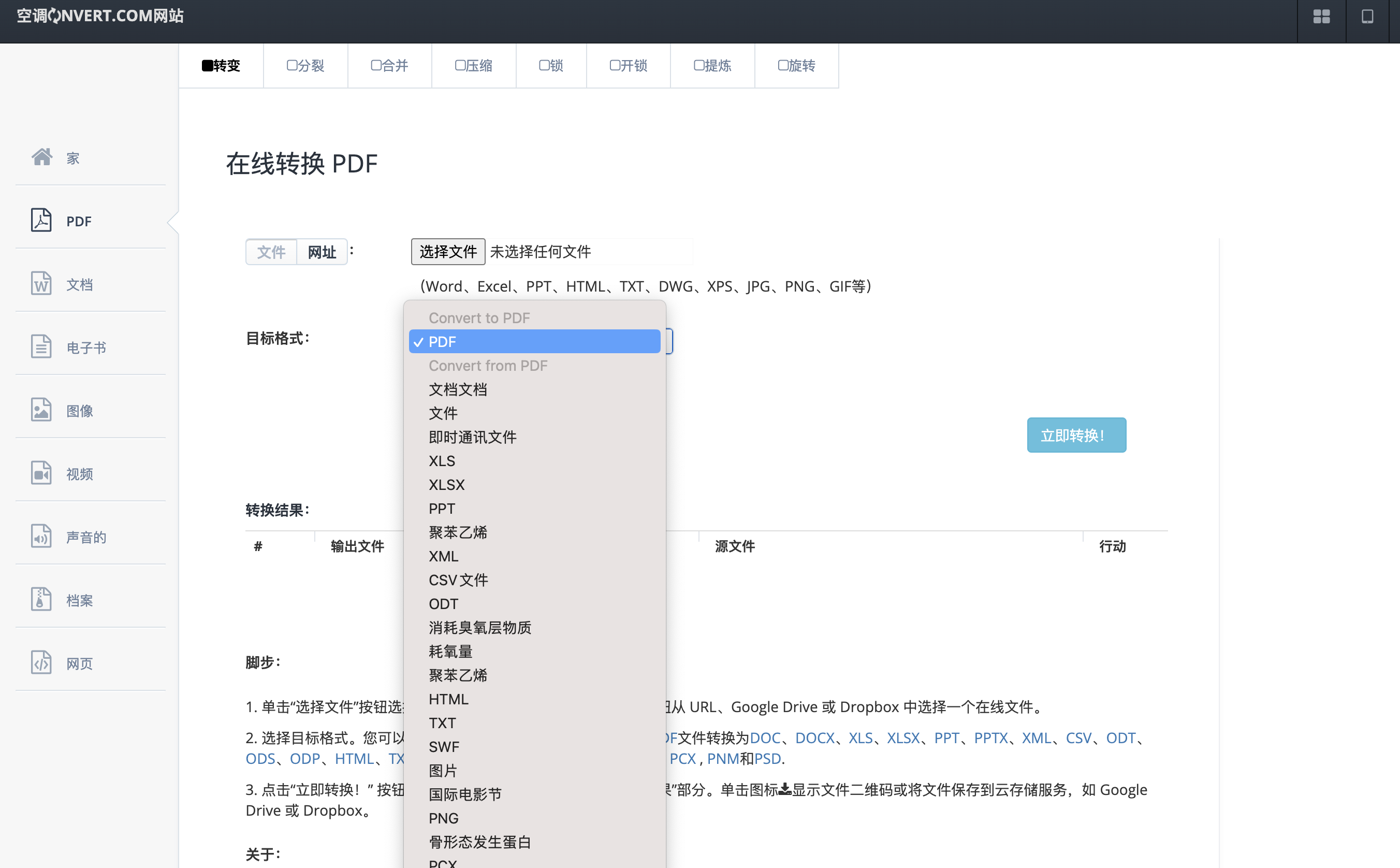This screenshot has width=1400, height=868.
Task: Switch to the 压缩 compress tab
Action: (474, 65)
